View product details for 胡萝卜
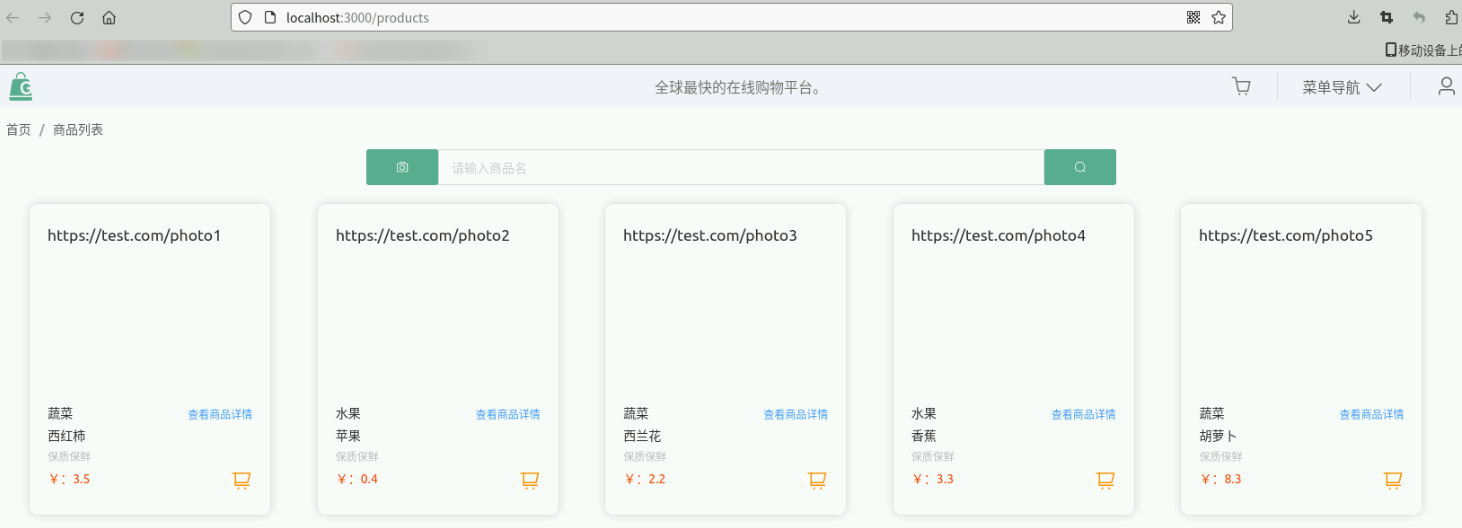The height and width of the screenshot is (528, 1462). 1372,414
